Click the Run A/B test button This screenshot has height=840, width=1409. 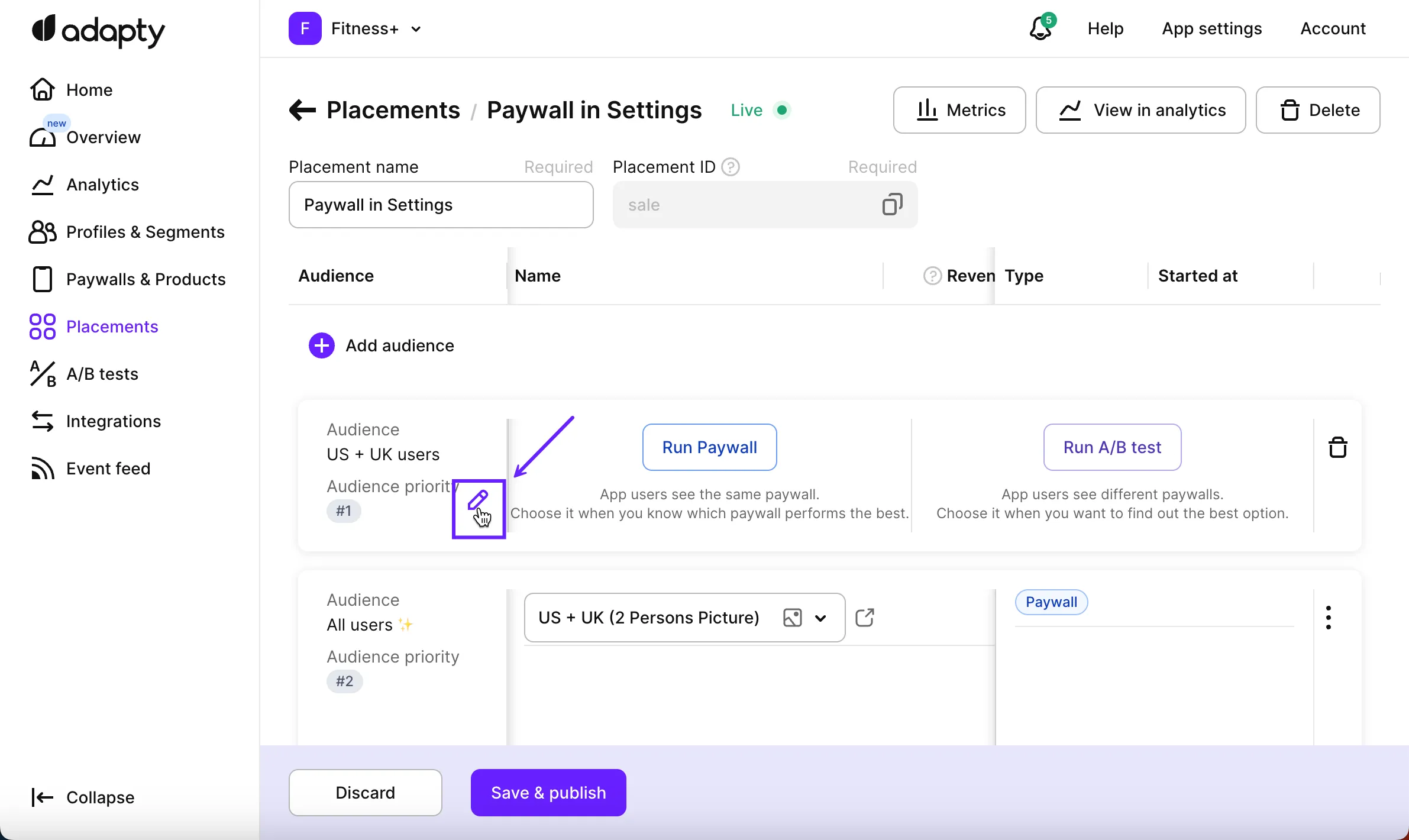tap(1112, 447)
